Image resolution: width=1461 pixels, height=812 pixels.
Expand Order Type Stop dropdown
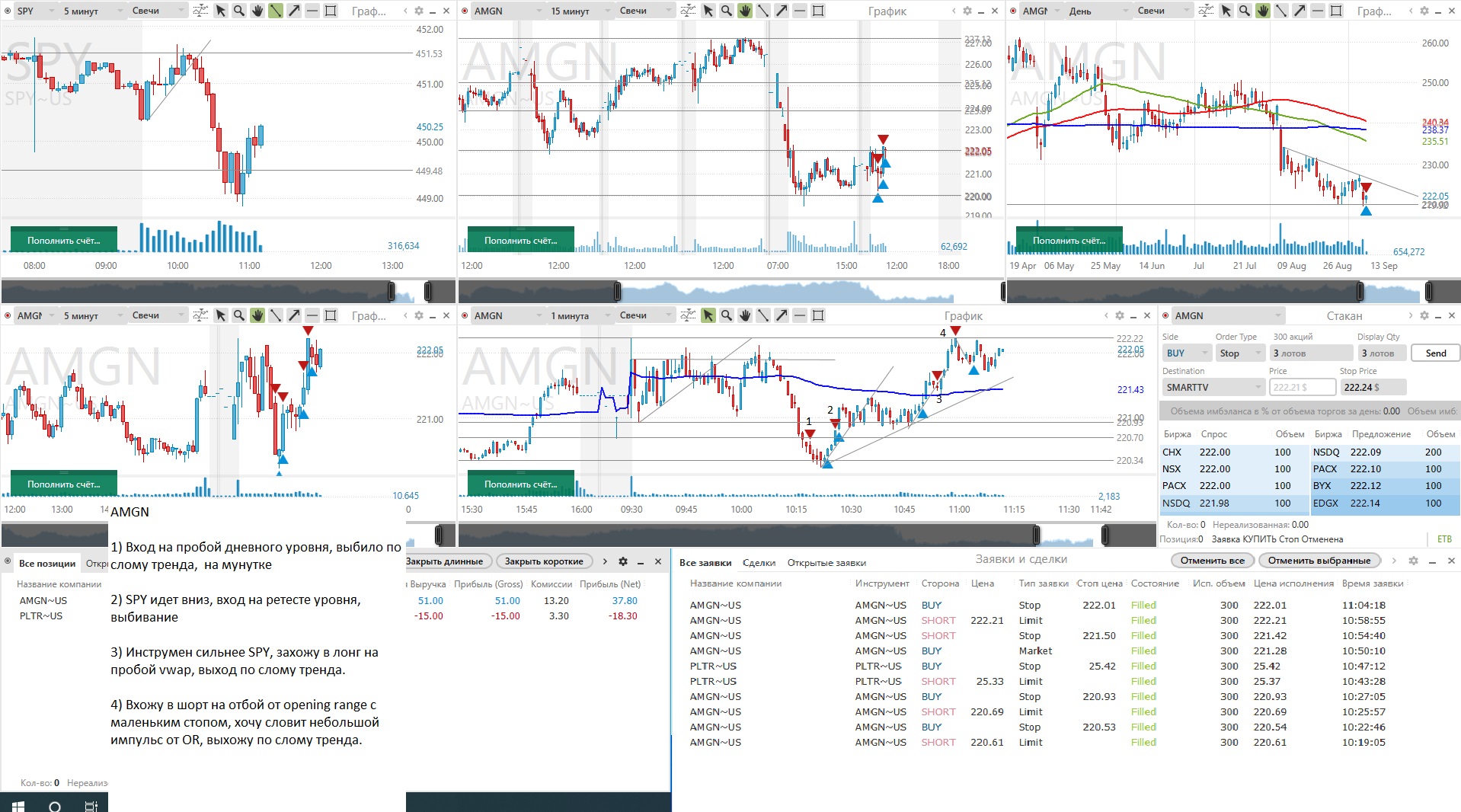click(x=1240, y=353)
